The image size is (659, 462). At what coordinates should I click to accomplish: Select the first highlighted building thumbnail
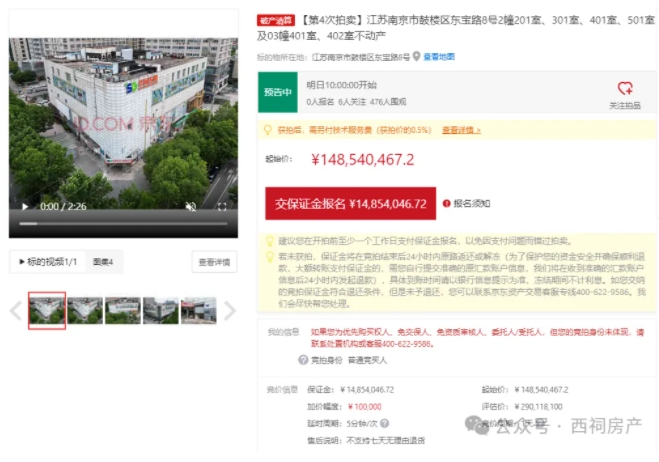pos(46,310)
